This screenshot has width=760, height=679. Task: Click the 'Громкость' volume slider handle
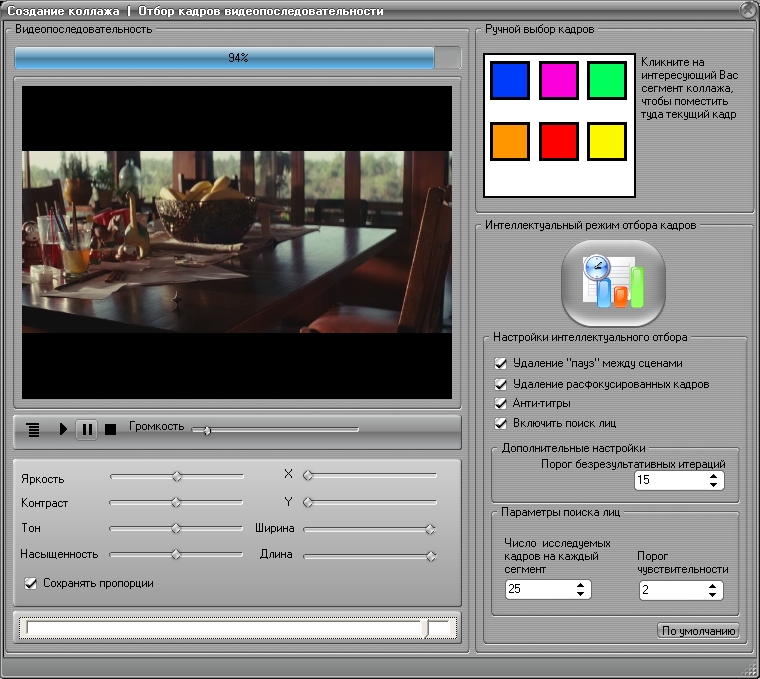(207, 430)
